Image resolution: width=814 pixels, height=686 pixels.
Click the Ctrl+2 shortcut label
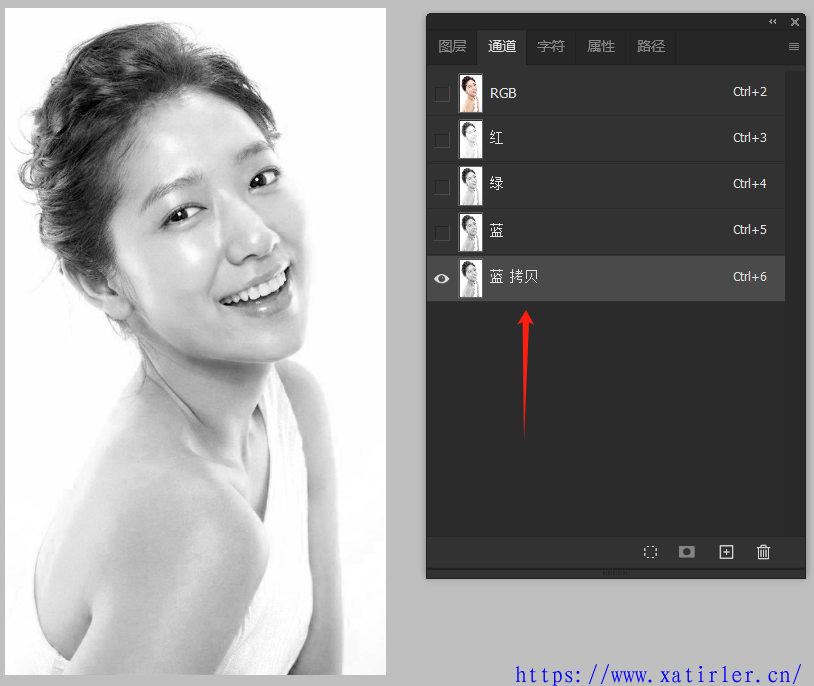coord(750,92)
